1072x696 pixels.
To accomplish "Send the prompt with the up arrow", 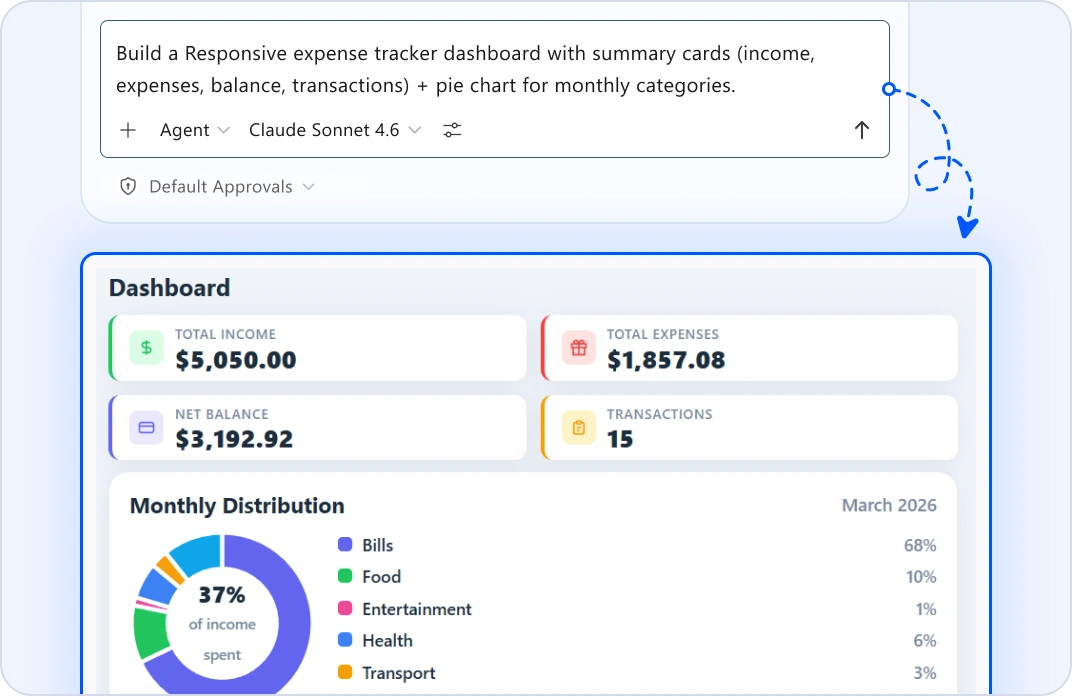I will pos(861,130).
